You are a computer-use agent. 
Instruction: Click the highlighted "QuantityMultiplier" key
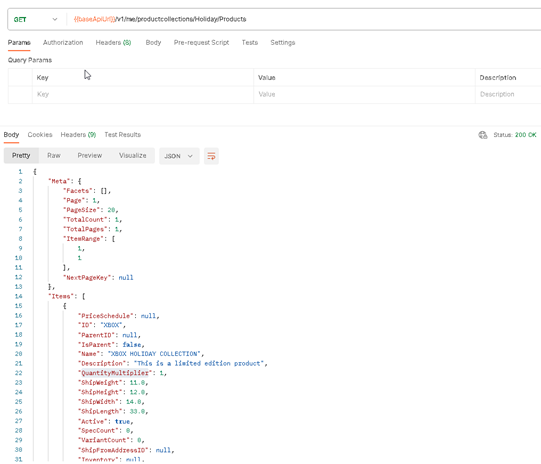[115, 373]
